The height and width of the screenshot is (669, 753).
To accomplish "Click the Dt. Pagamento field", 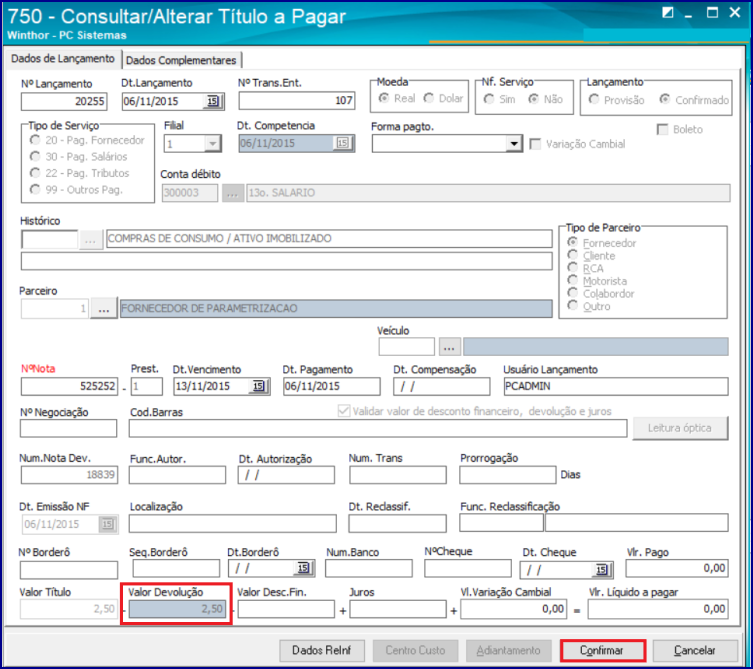I will coord(332,386).
